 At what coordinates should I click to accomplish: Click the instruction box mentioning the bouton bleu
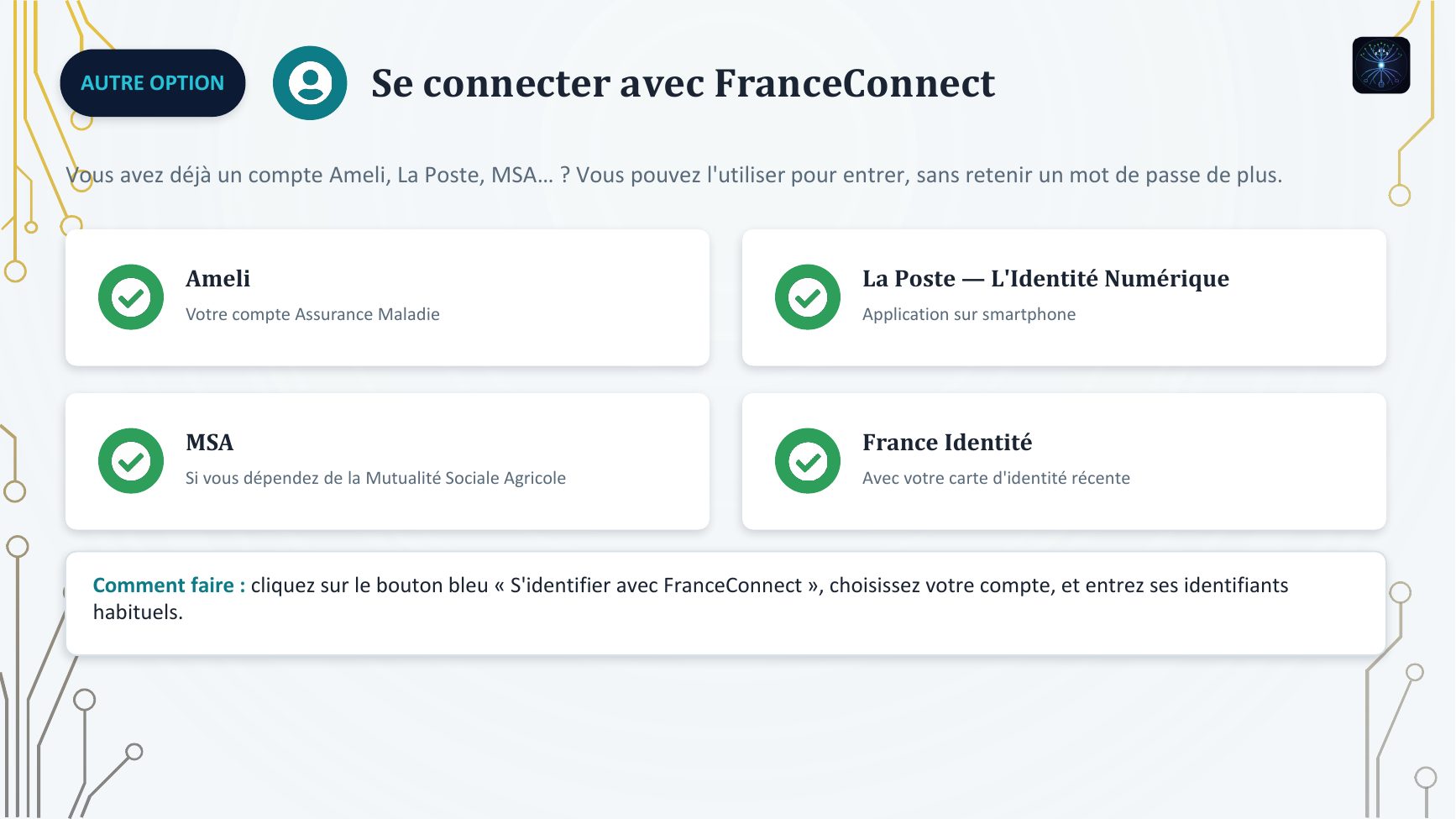click(725, 603)
